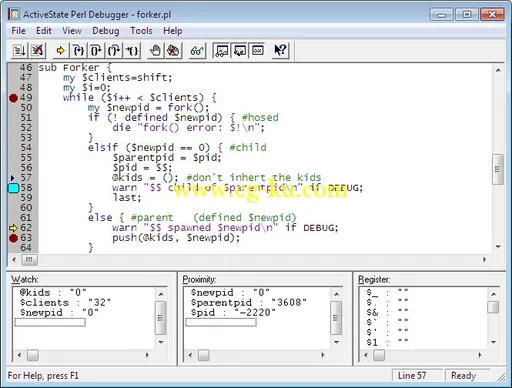Toggle the Register window toolbar icon
512x388 pixels.
point(257,51)
